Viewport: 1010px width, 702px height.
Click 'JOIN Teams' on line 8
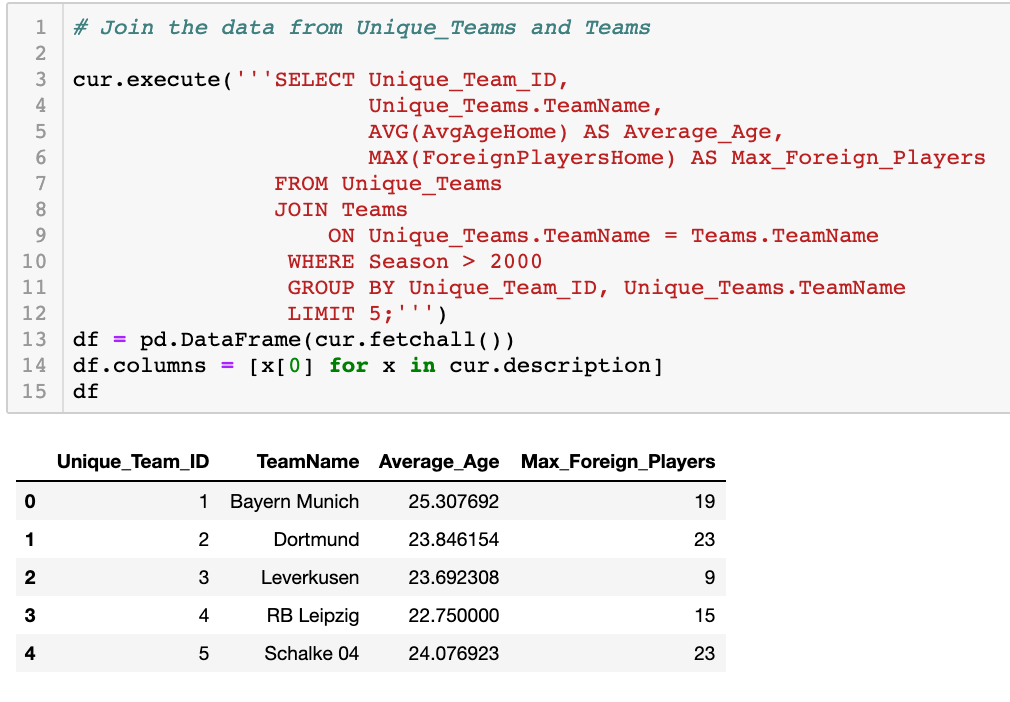341,210
